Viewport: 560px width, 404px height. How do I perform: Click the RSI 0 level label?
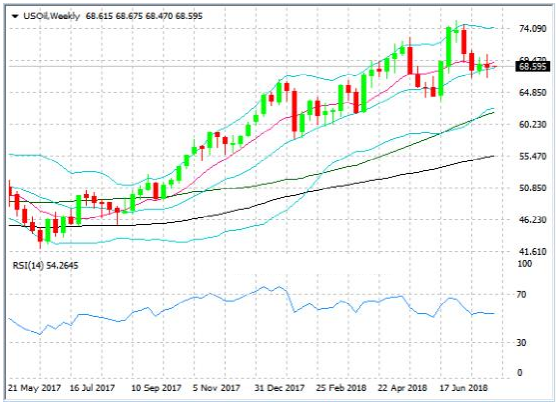coord(519,373)
